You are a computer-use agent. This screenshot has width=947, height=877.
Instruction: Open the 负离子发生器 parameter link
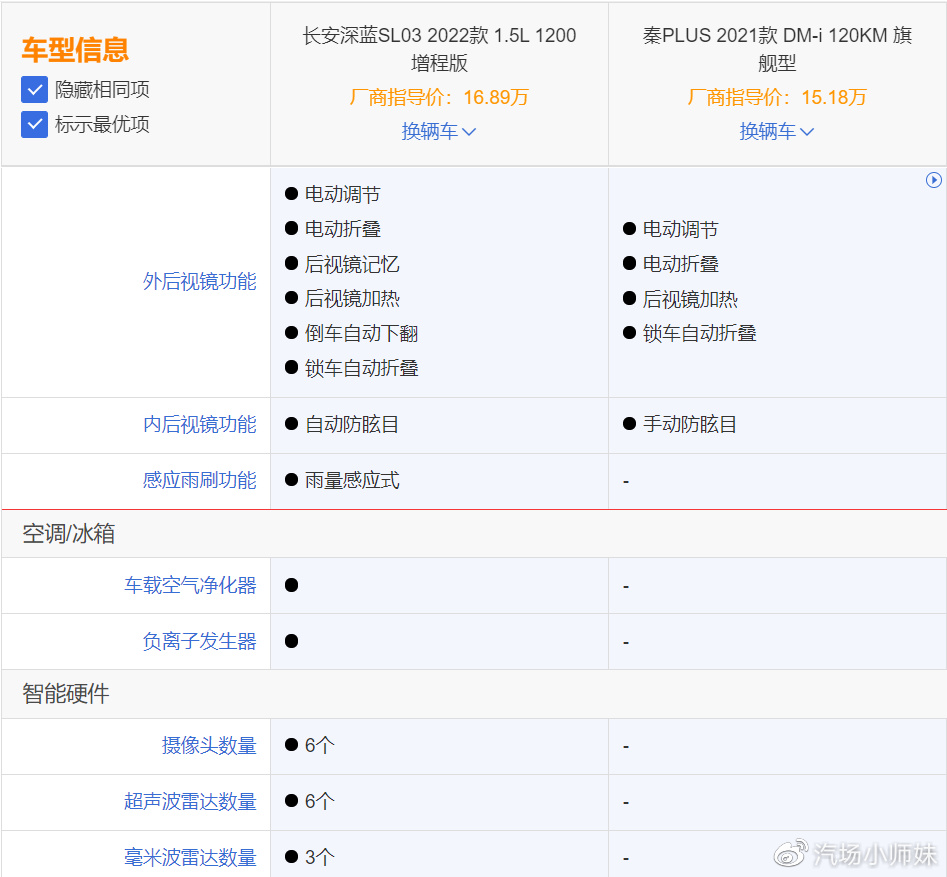pos(200,641)
